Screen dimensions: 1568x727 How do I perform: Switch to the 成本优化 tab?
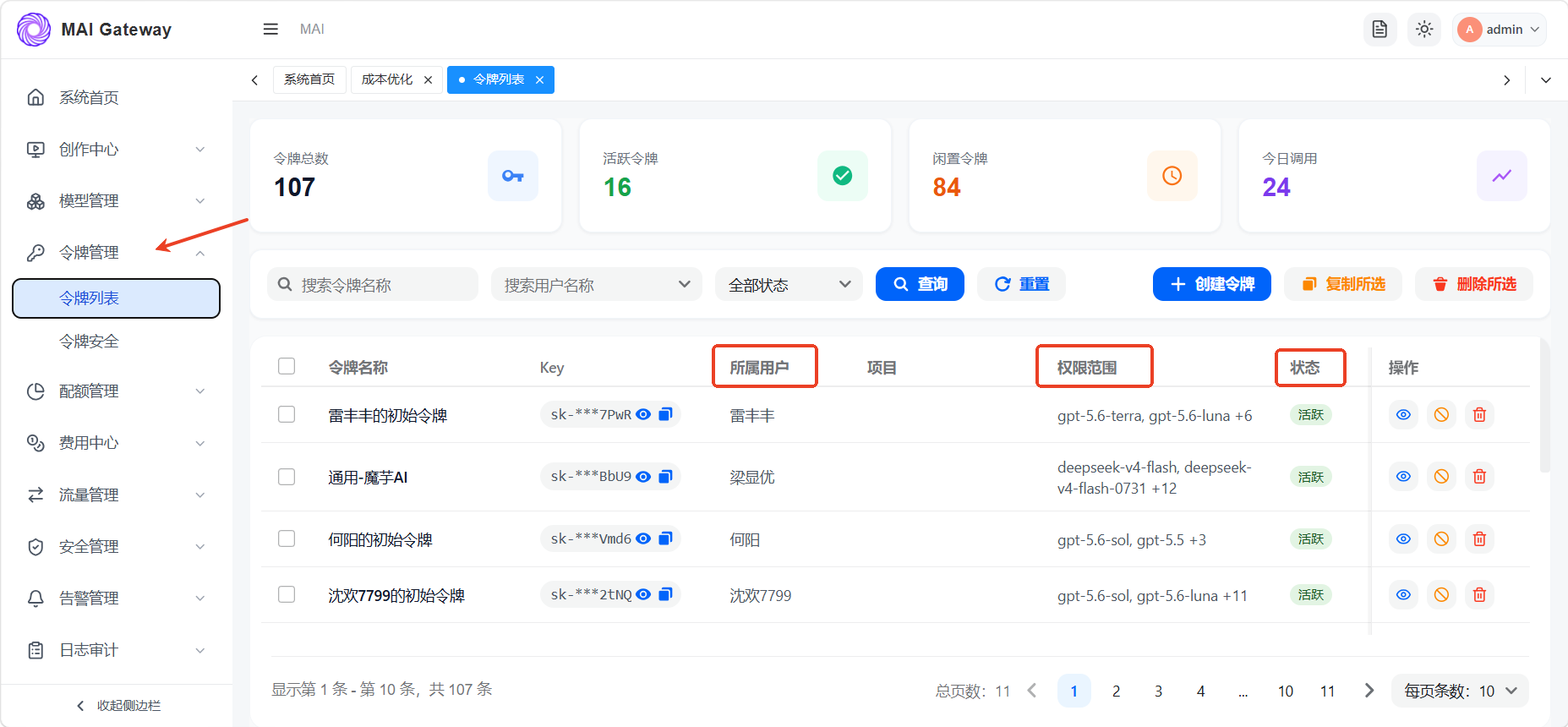click(x=387, y=79)
